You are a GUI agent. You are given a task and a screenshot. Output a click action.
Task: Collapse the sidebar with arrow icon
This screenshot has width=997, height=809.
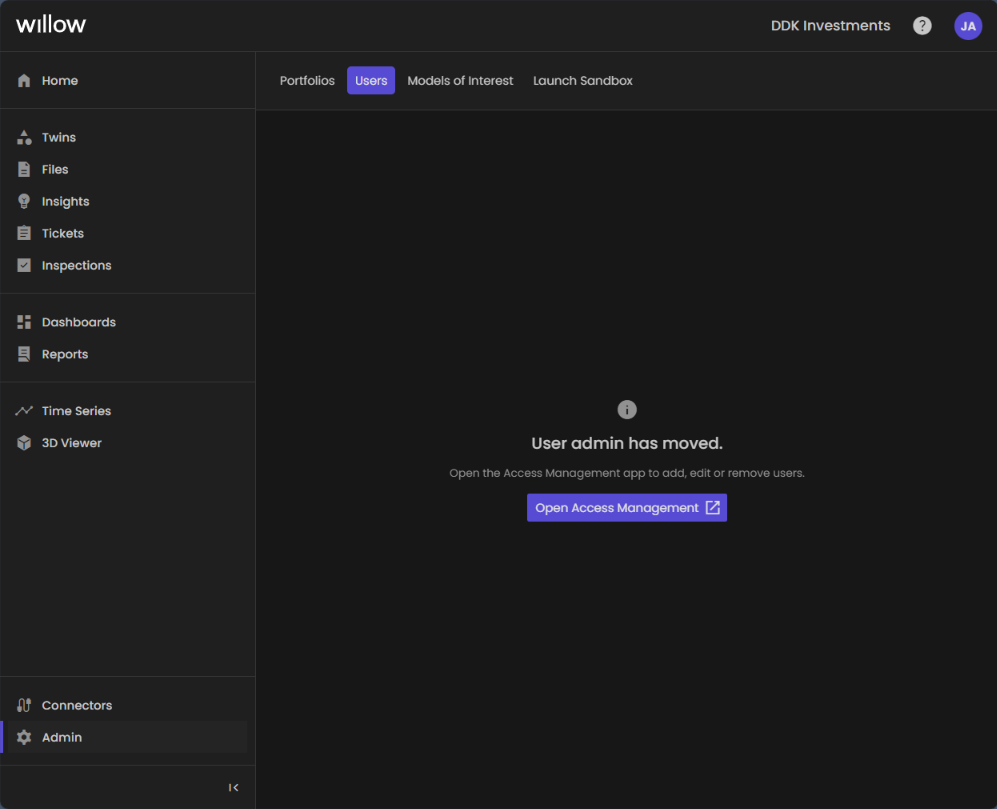(x=233, y=787)
